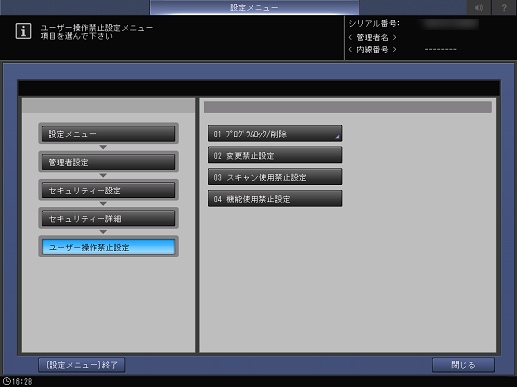
Task: Click the information icon beside the message
Action: click(23, 31)
